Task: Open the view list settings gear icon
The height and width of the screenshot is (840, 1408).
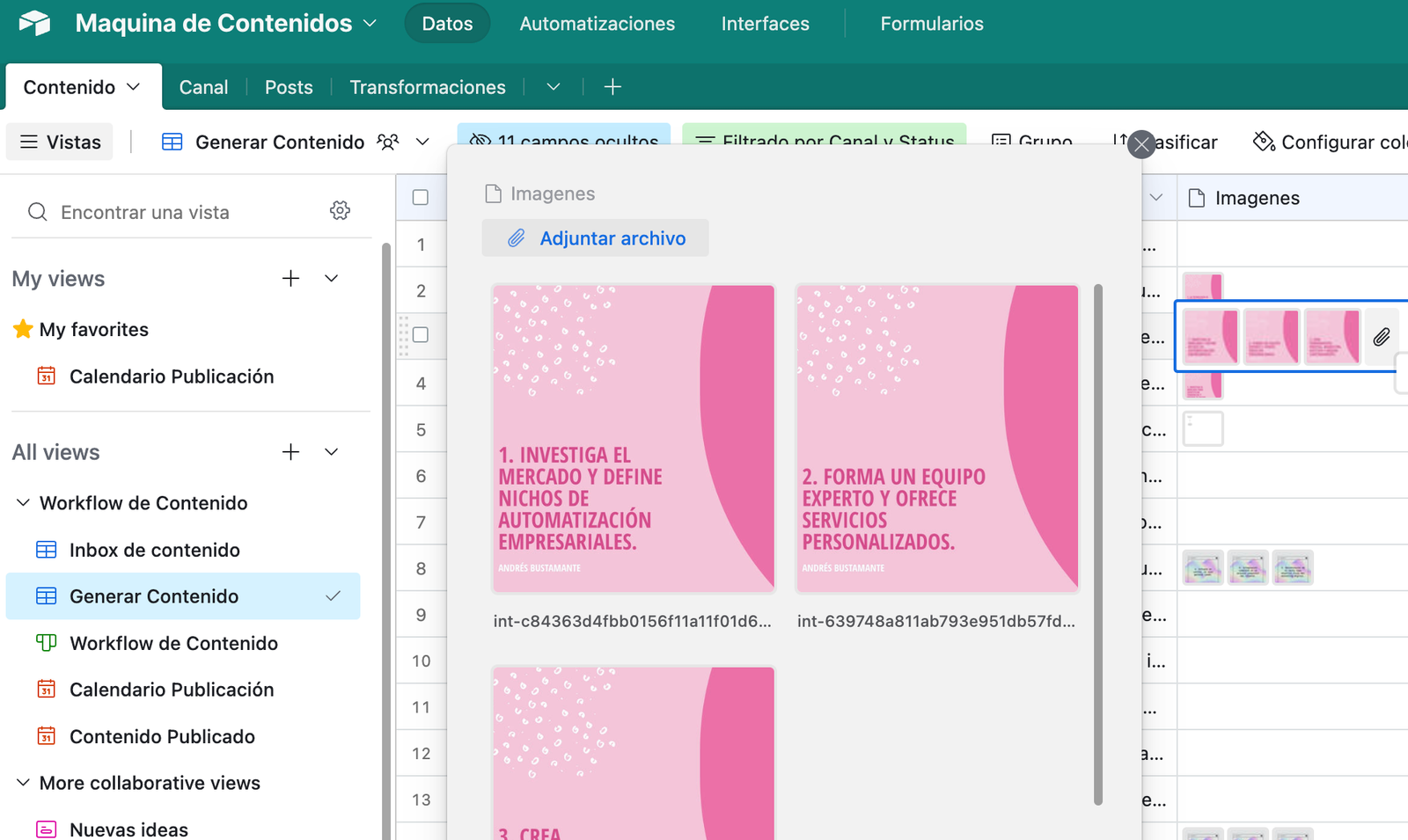Action: coord(341,210)
